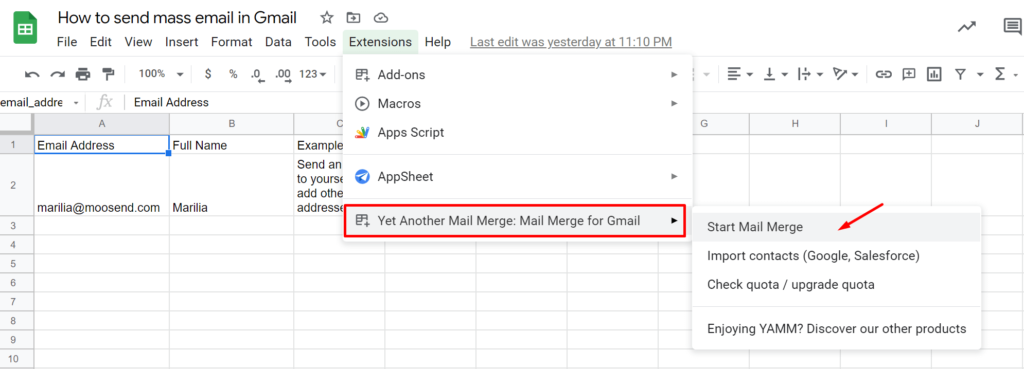1024x369 pixels.
Task: Increase decimal places
Action: coord(283,75)
